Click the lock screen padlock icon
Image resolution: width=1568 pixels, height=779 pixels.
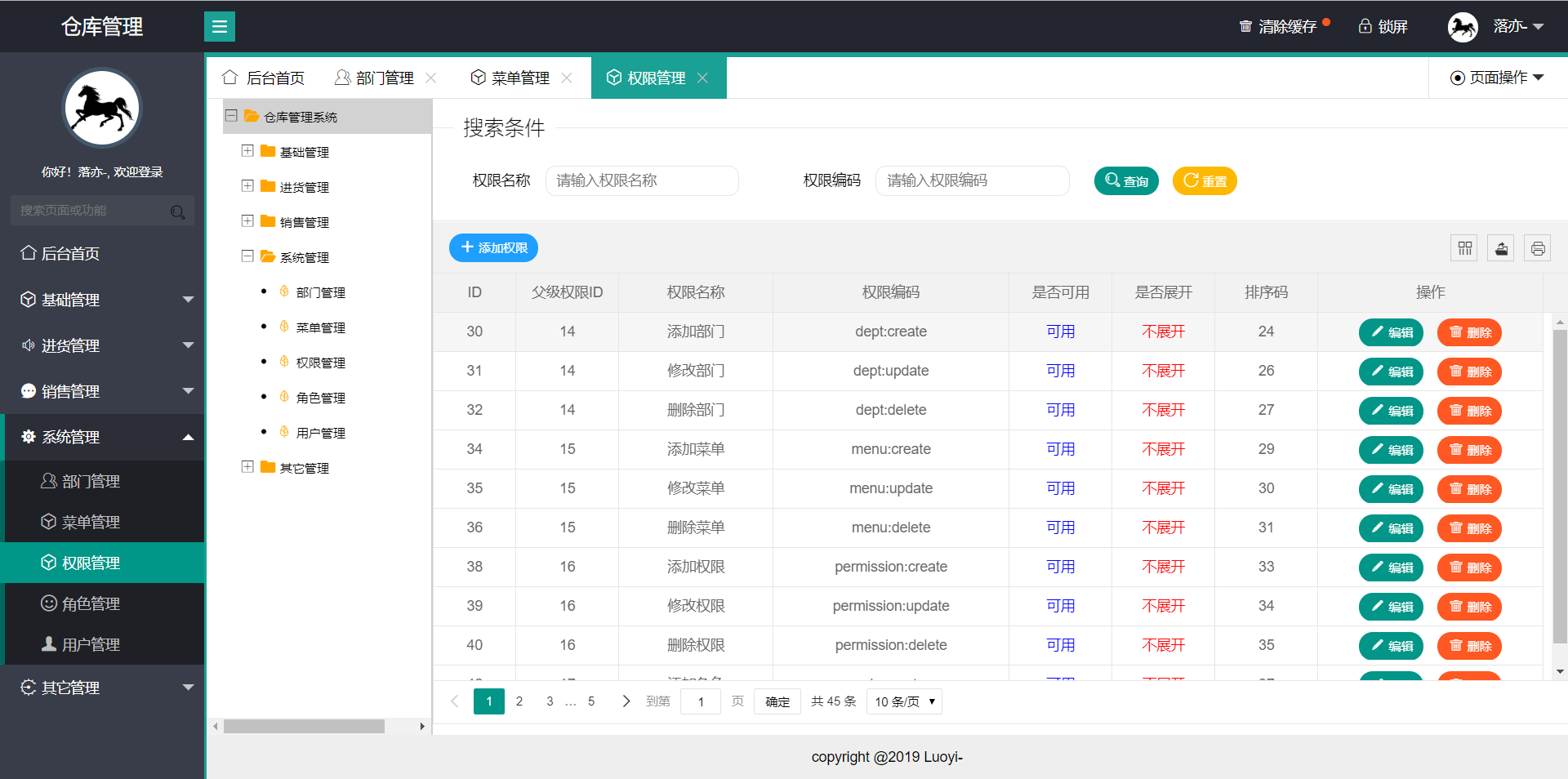coord(1365,26)
